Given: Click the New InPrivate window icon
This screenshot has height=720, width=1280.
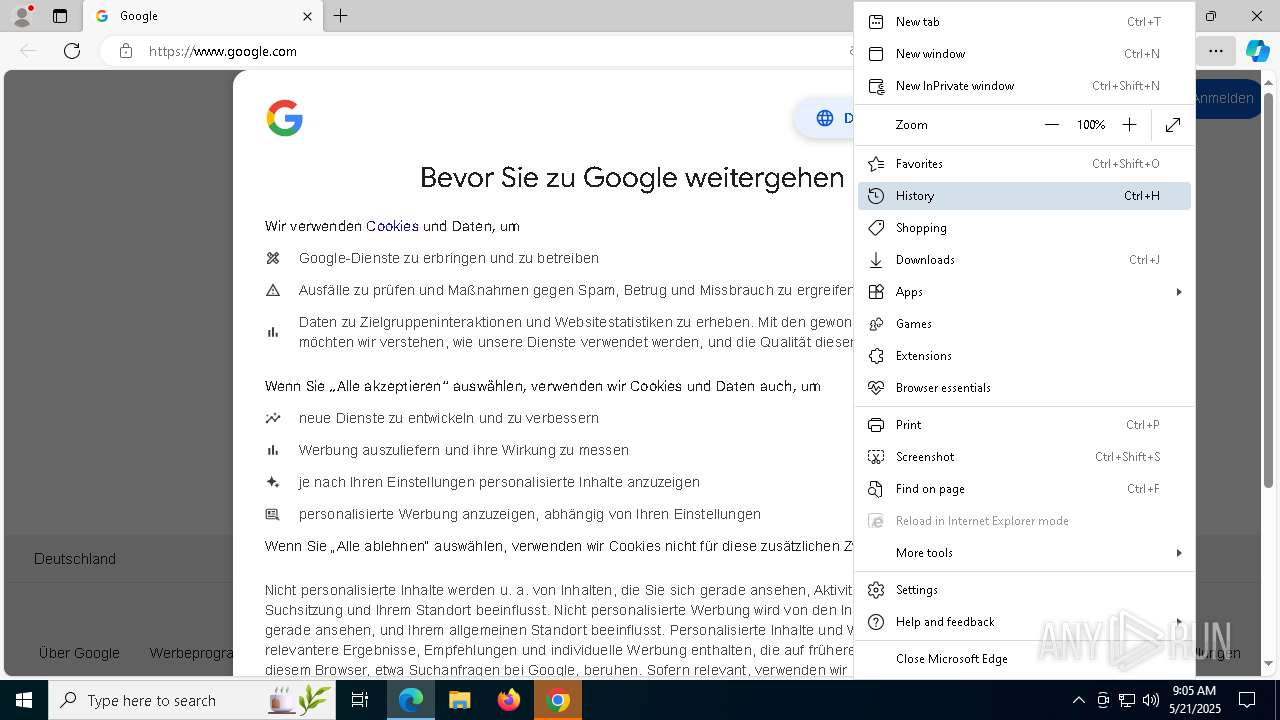Looking at the screenshot, I should (x=876, y=86).
